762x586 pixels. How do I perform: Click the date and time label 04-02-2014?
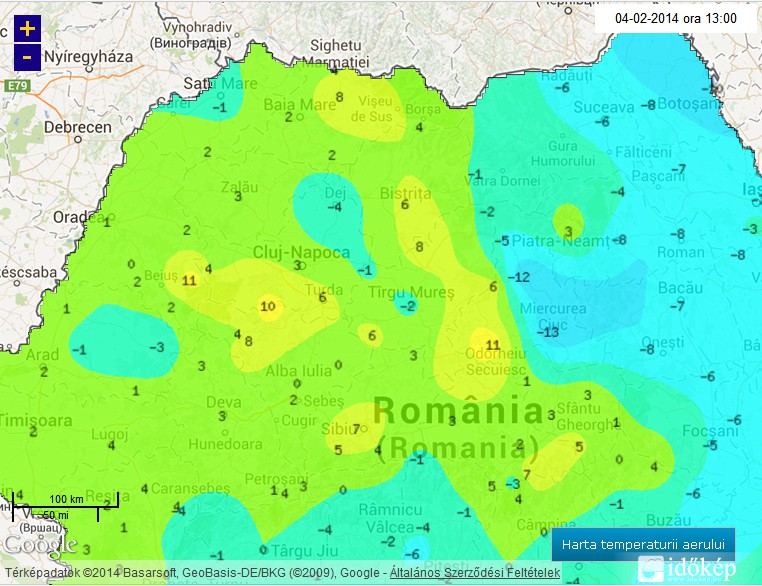pos(676,18)
